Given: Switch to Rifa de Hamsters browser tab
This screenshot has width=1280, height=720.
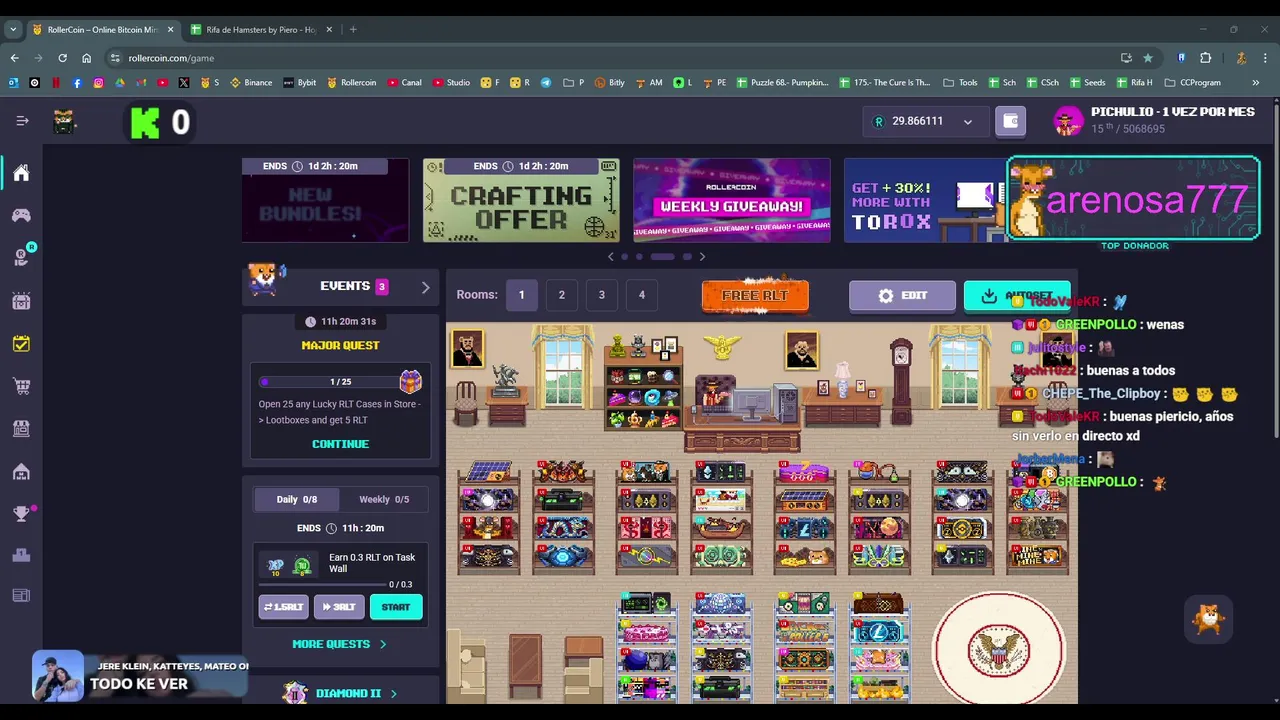Looking at the screenshot, I should tap(260, 29).
